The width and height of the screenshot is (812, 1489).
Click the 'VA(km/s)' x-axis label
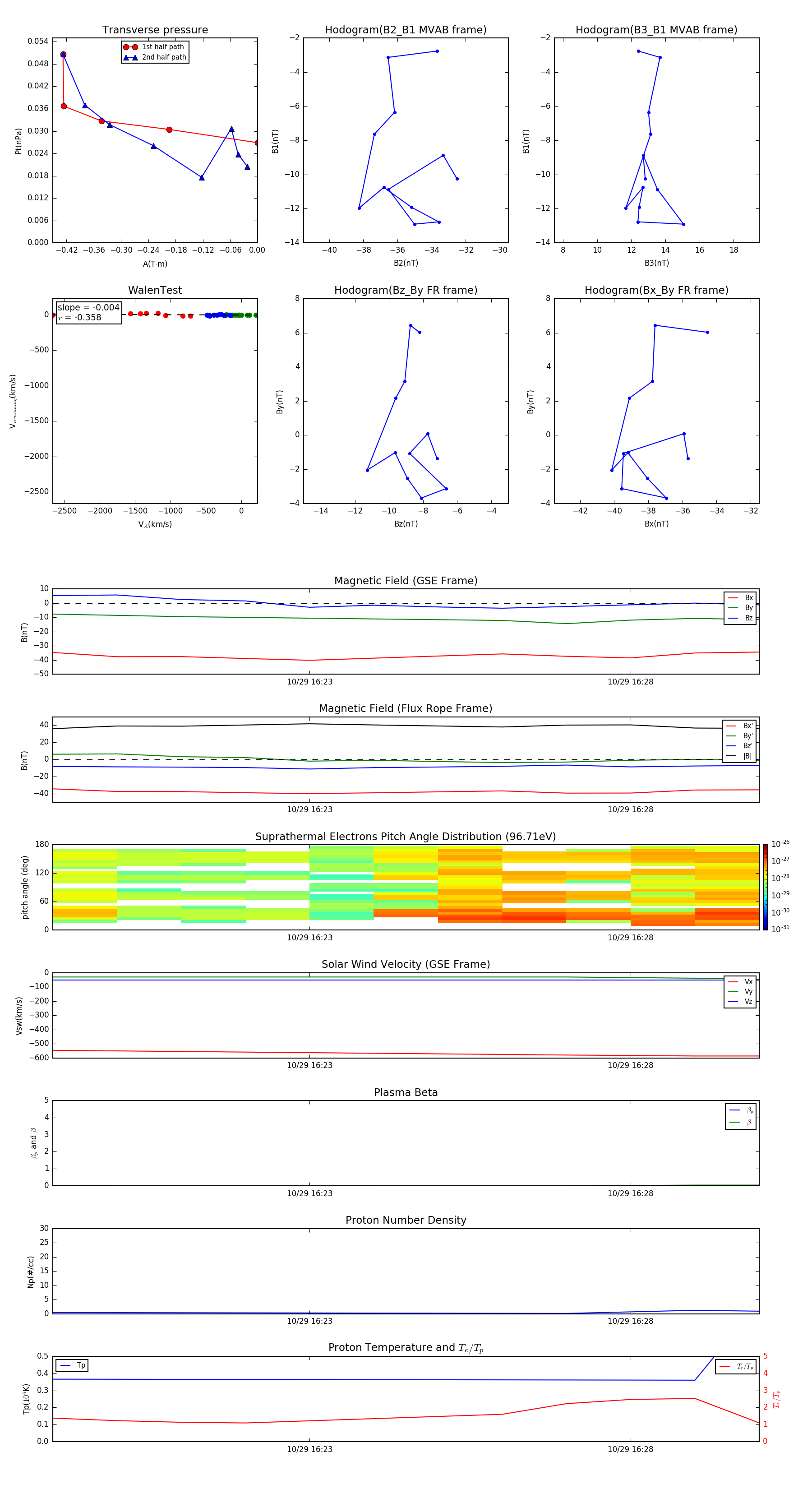coord(155,524)
